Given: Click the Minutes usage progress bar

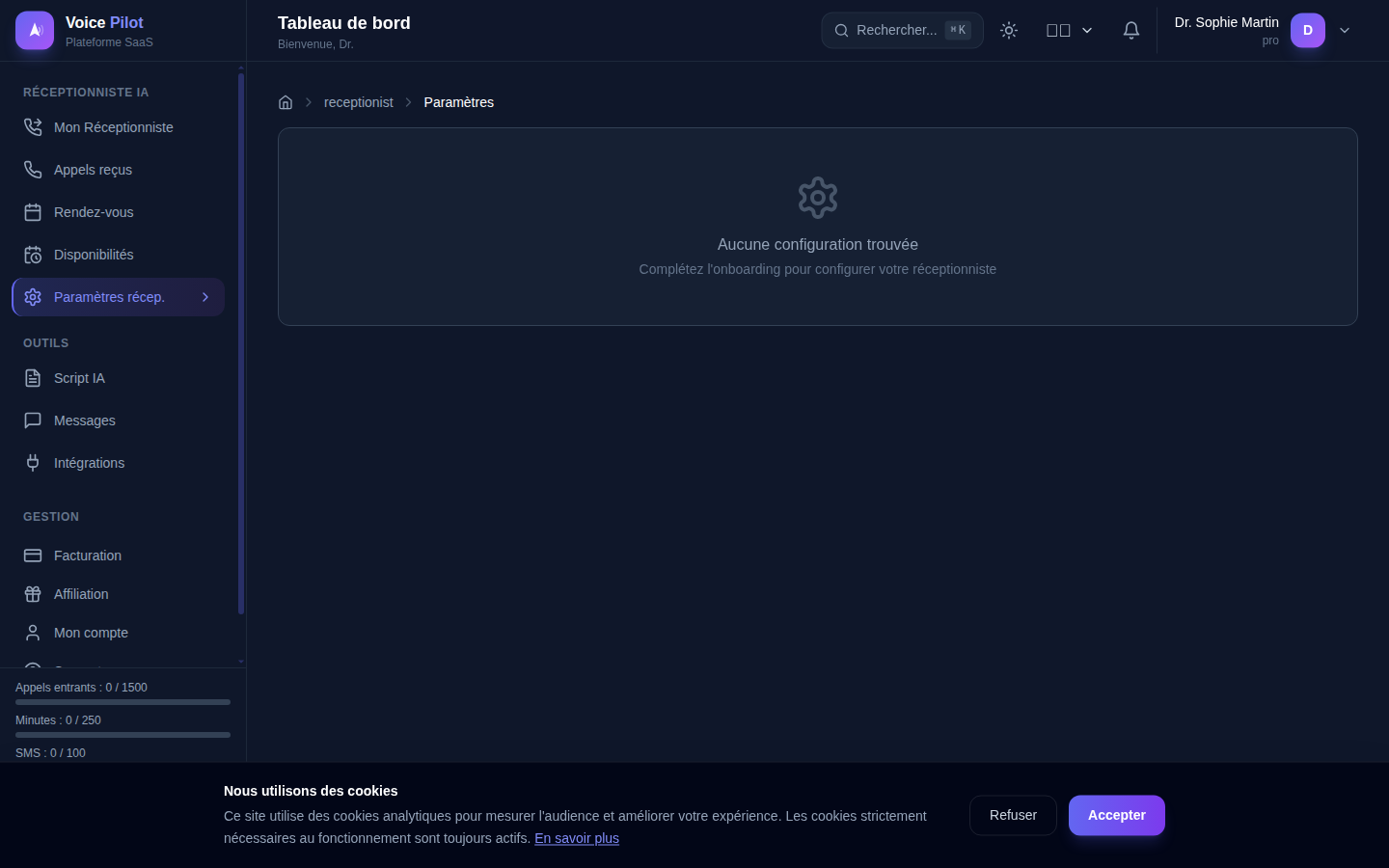Looking at the screenshot, I should [123, 735].
